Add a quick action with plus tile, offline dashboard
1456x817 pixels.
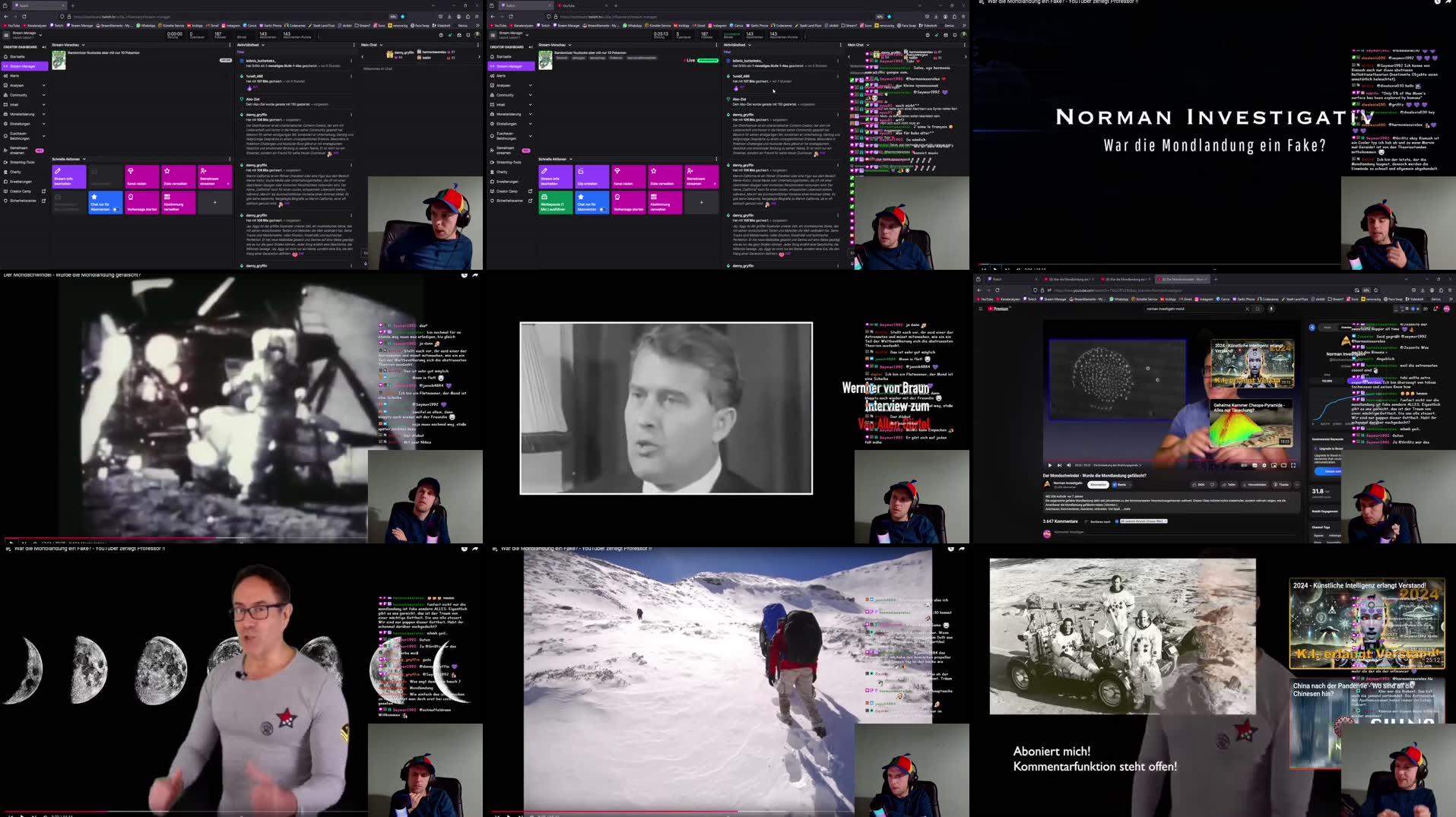pyautogui.click(x=214, y=203)
